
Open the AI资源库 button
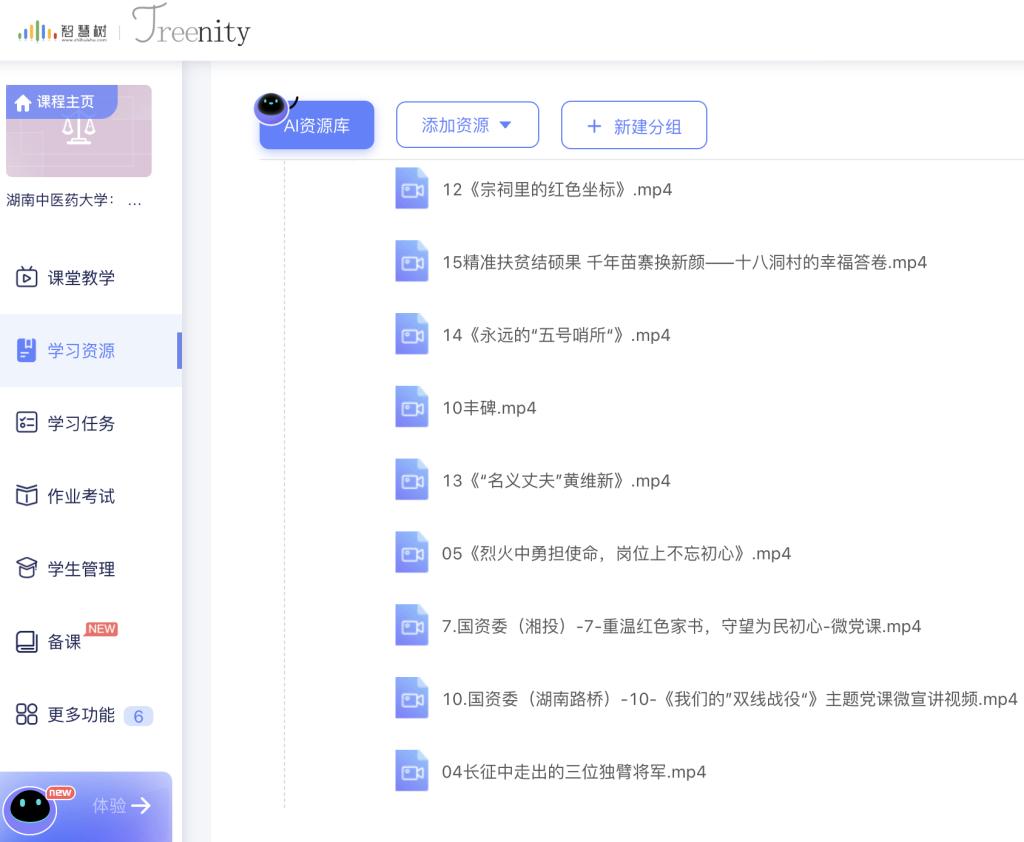317,126
